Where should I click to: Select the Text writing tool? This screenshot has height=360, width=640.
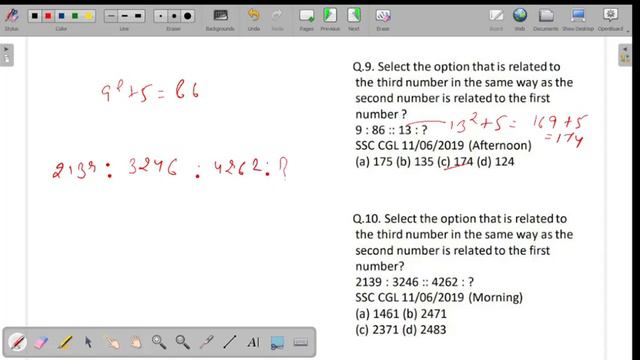(253, 342)
